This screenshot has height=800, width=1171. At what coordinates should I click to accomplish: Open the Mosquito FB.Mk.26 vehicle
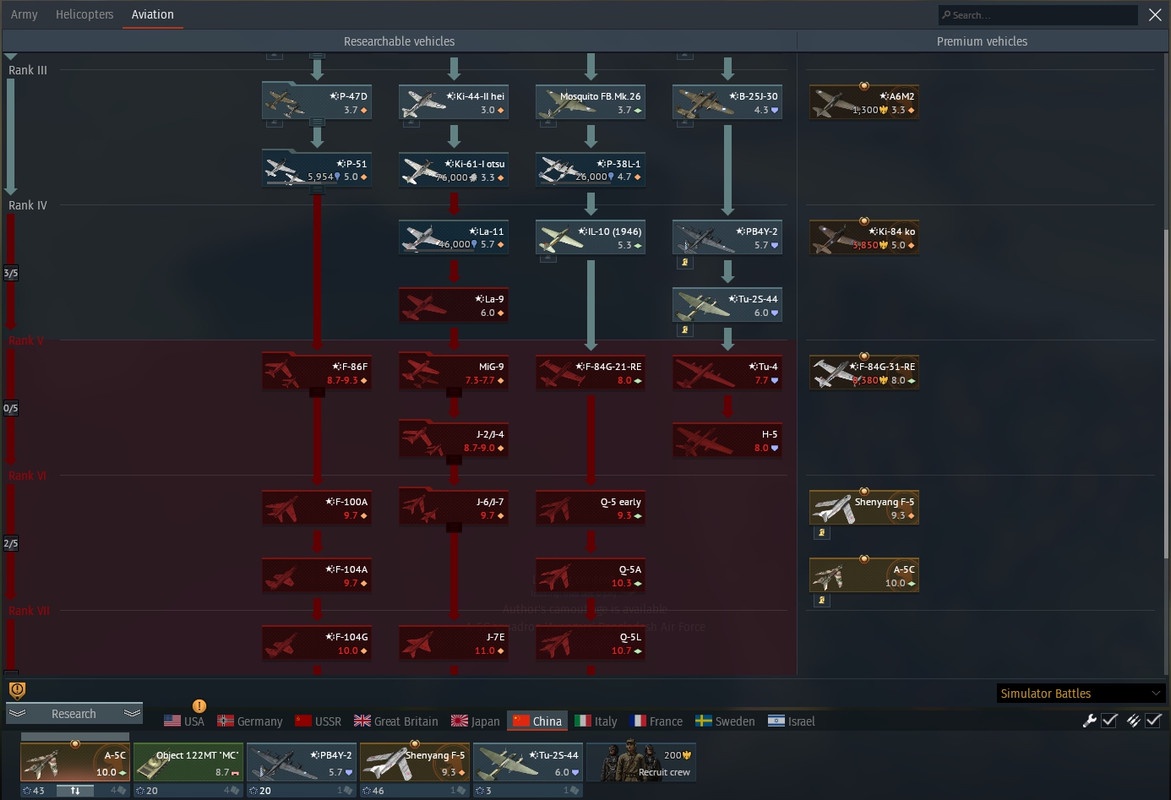[590, 102]
